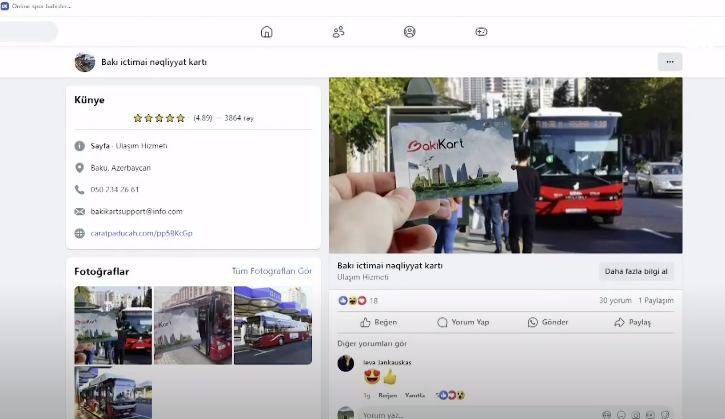Viewport: 725px width, 419px height.
Task: Open the caratpaducah.com website link
Action: click(141, 233)
